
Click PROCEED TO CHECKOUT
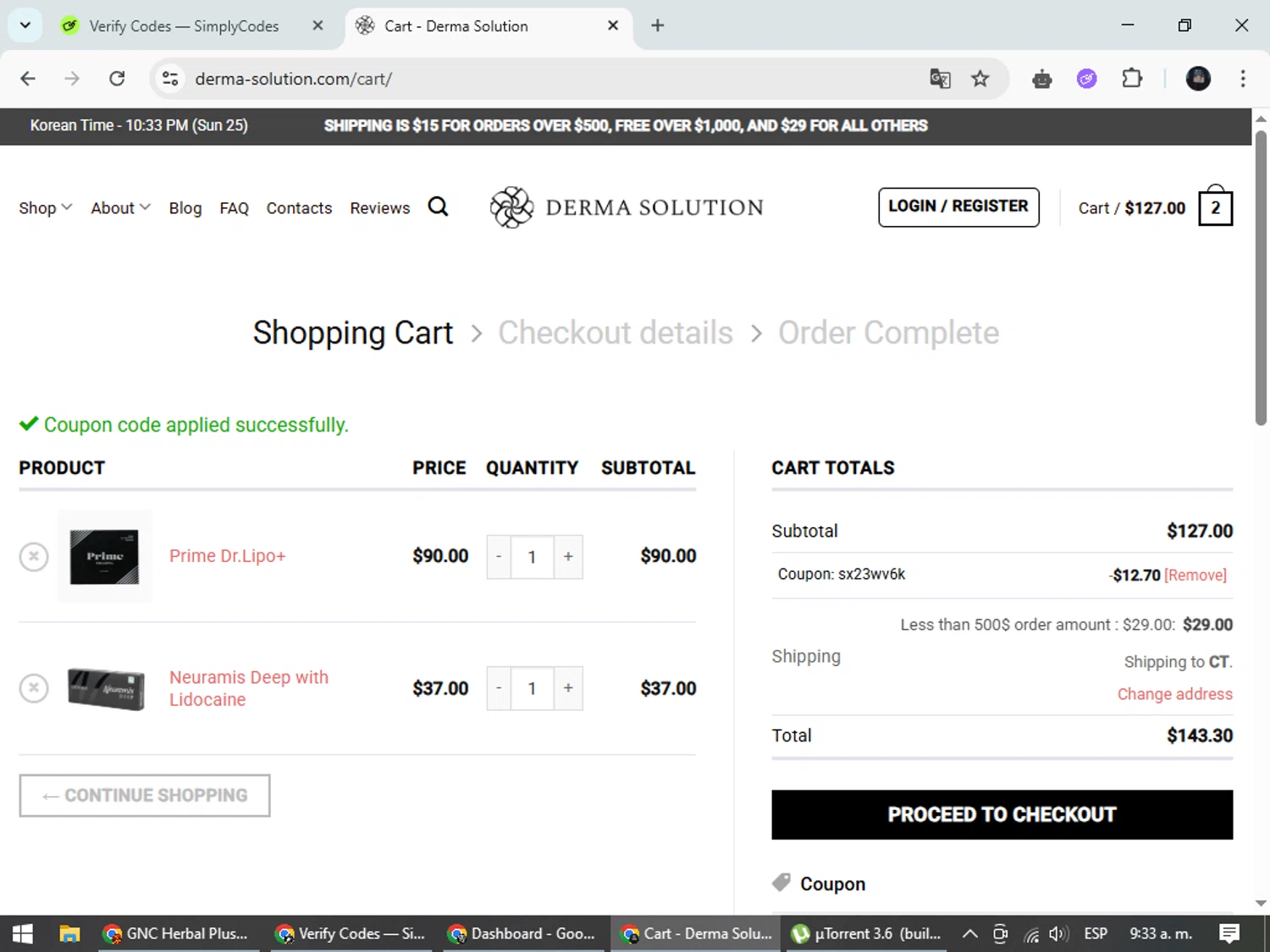point(1002,814)
